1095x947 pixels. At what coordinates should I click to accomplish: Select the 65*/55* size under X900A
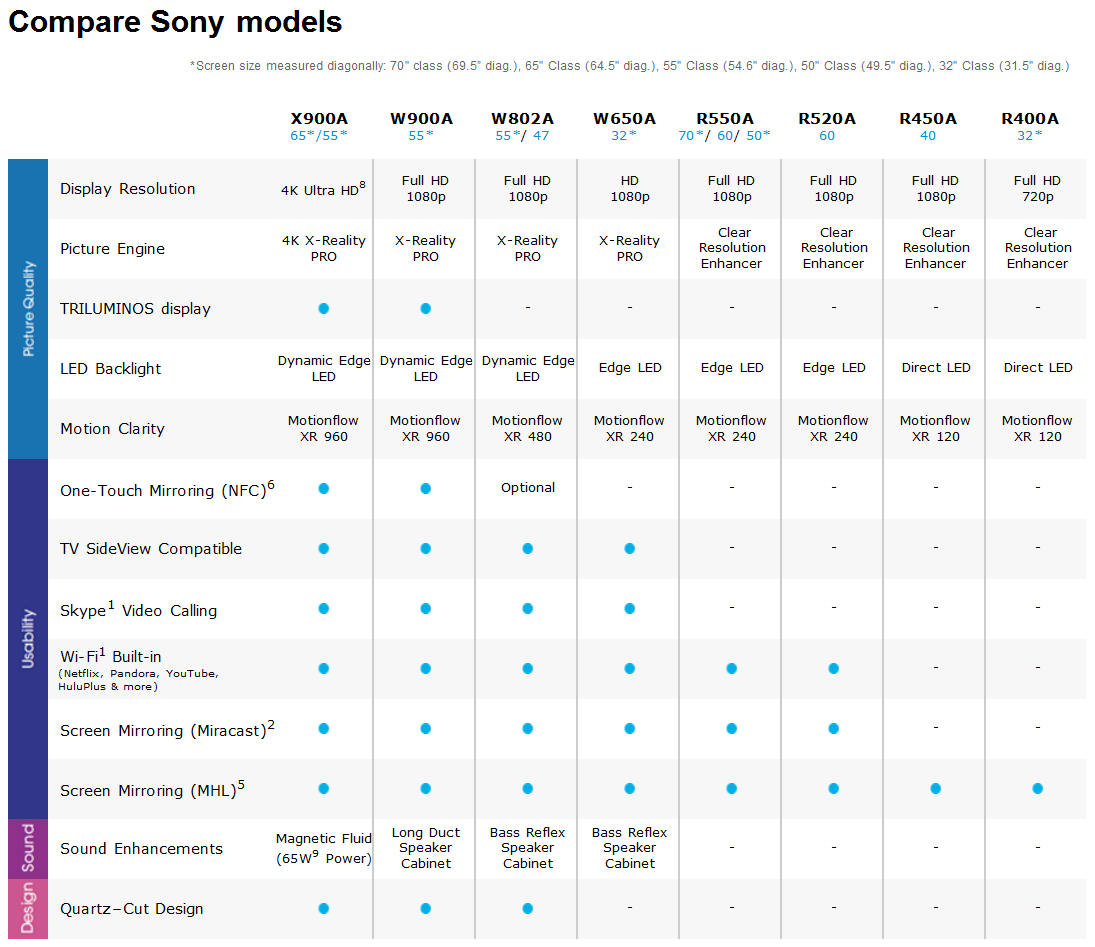pyautogui.click(x=319, y=135)
